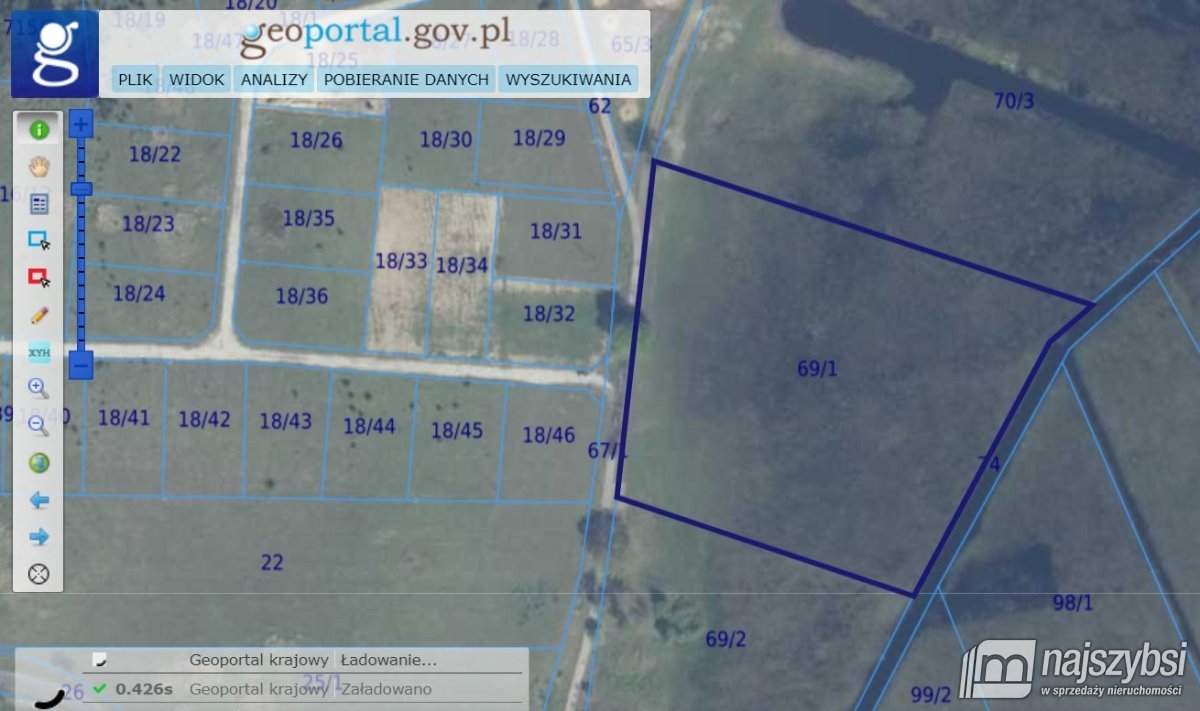Open the map contents/legend panel icon
This screenshot has height=711, width=1200.
[x=38, y=203]
